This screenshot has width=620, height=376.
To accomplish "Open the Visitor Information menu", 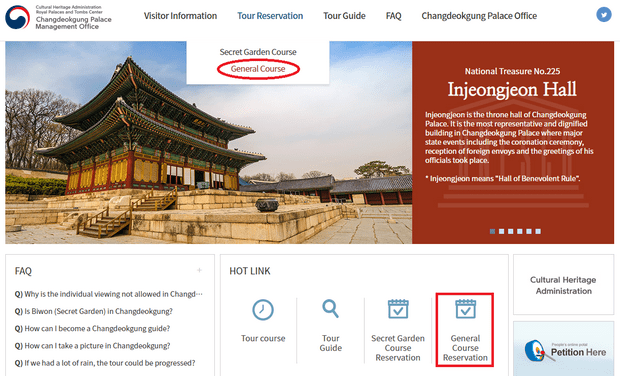I will (x=180, y=16).
